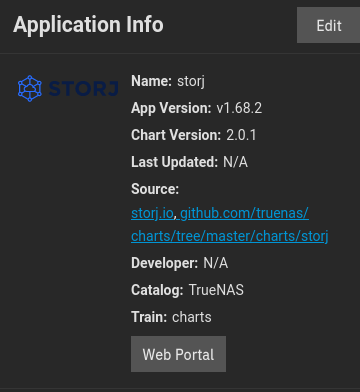Open the github.com/truenas charts source link

click(230, 225)
